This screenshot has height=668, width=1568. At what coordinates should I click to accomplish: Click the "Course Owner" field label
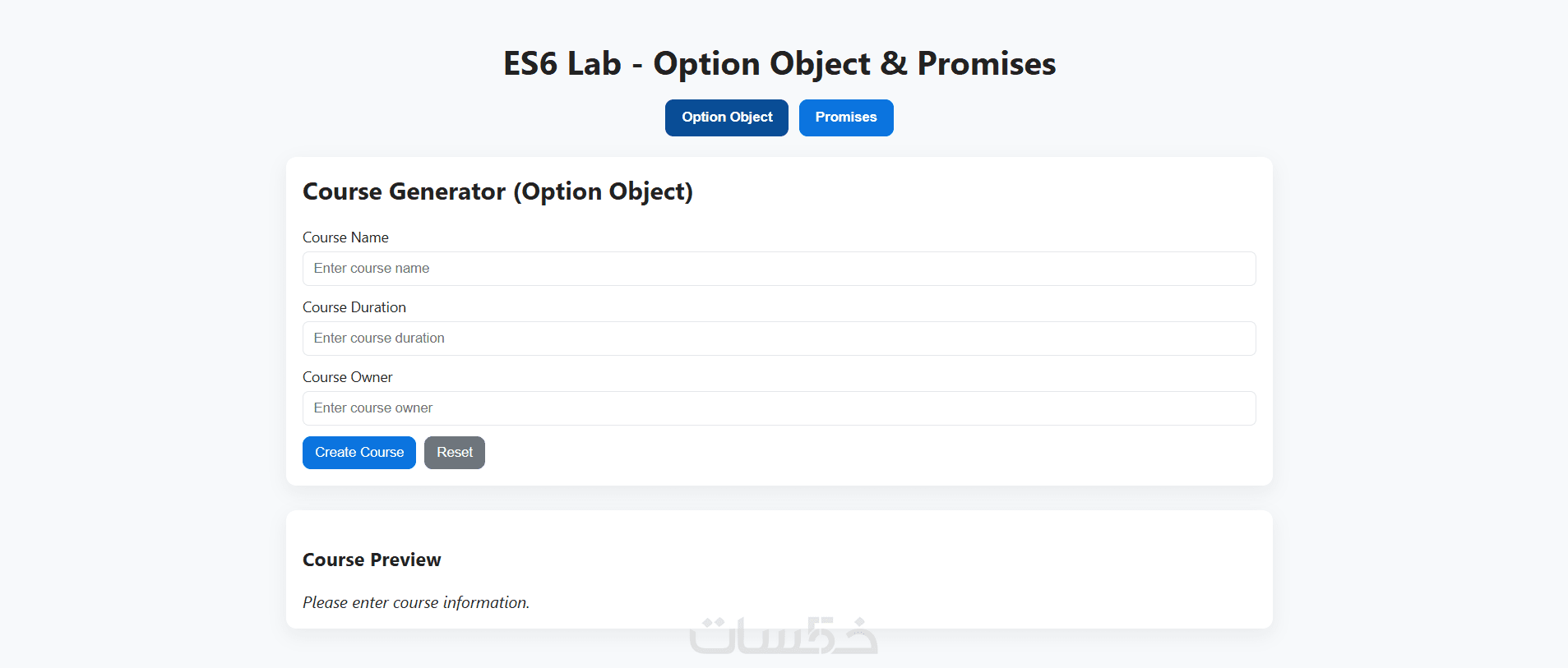click(348, 377)
